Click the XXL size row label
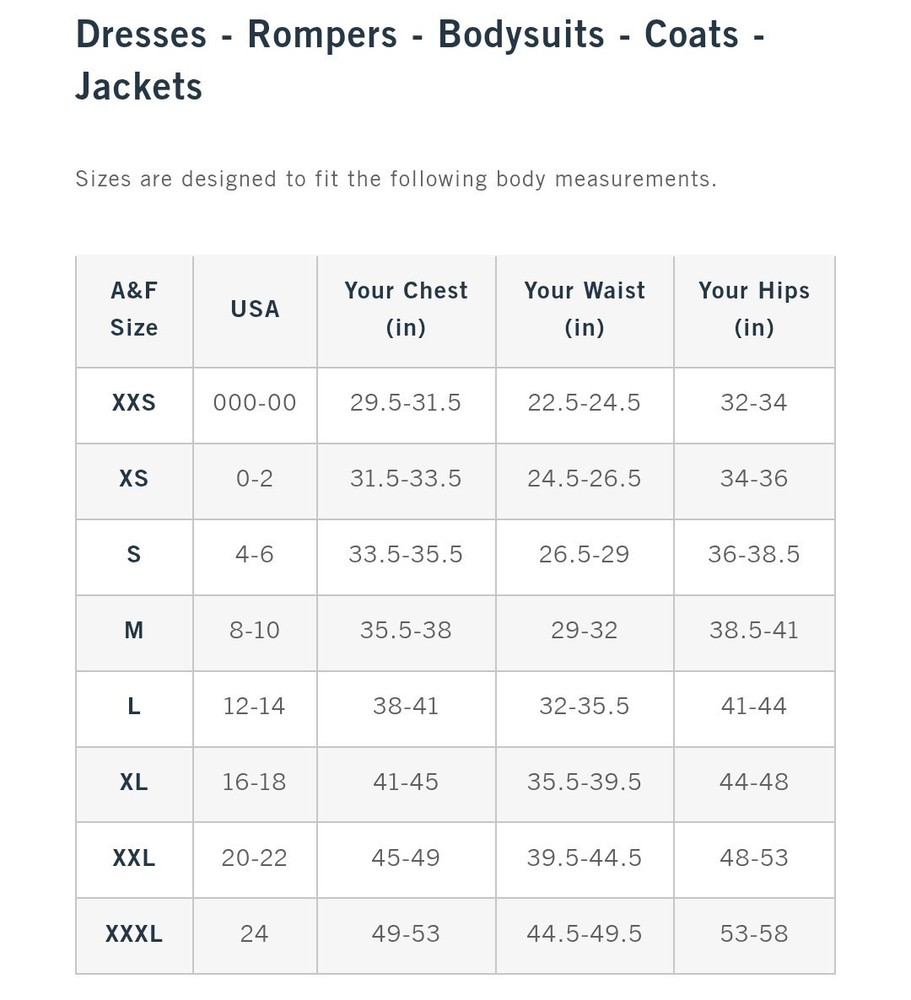Image resolution: width=911 pixels, height=1000 pixels. pyautogui.click(x=134, y=858)
